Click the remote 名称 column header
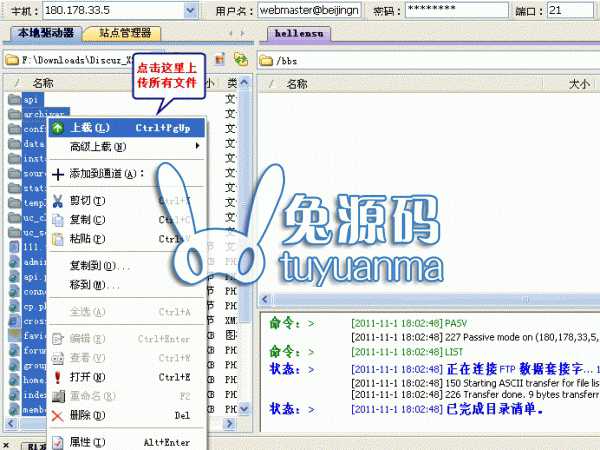The image size is (600, 450). (296, 85)
